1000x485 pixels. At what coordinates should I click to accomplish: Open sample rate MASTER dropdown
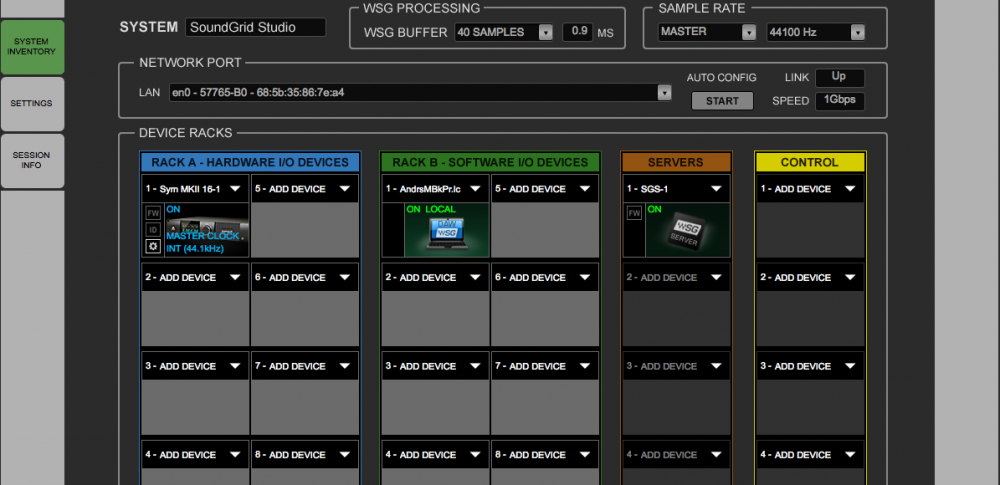[x=707, y=32]
